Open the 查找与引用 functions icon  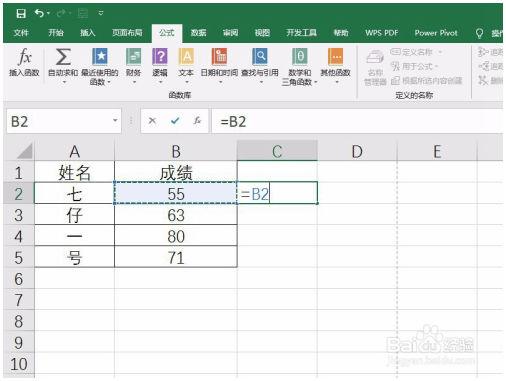click(260, 57)
